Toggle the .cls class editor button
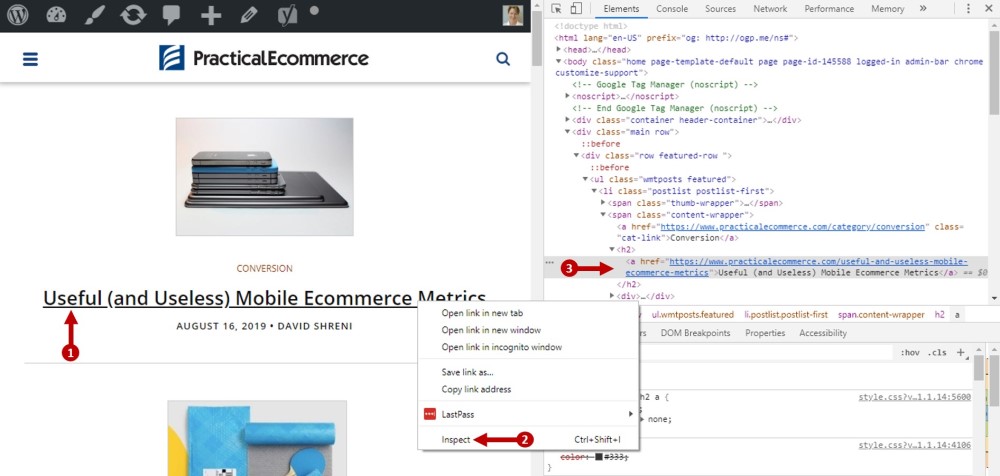 [x=937, y=353]
